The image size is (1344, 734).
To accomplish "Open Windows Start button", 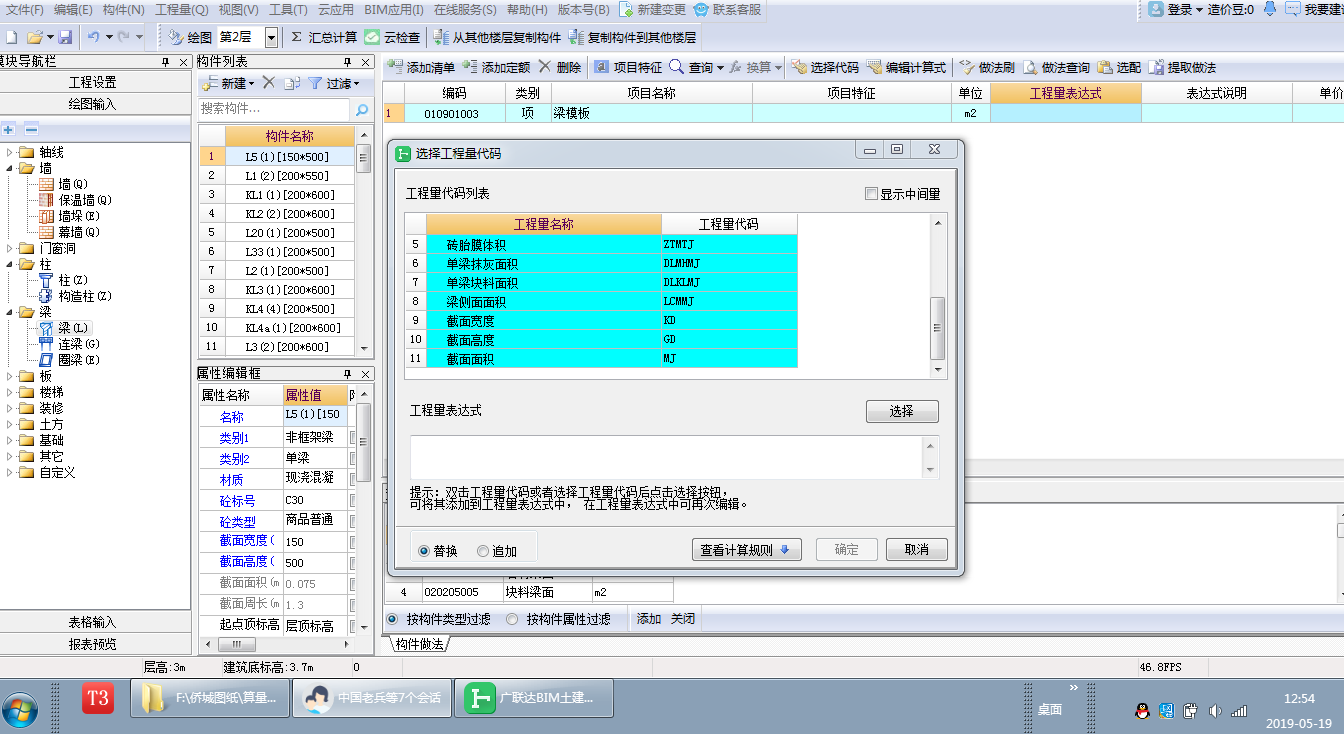I will tap(20, 709).
